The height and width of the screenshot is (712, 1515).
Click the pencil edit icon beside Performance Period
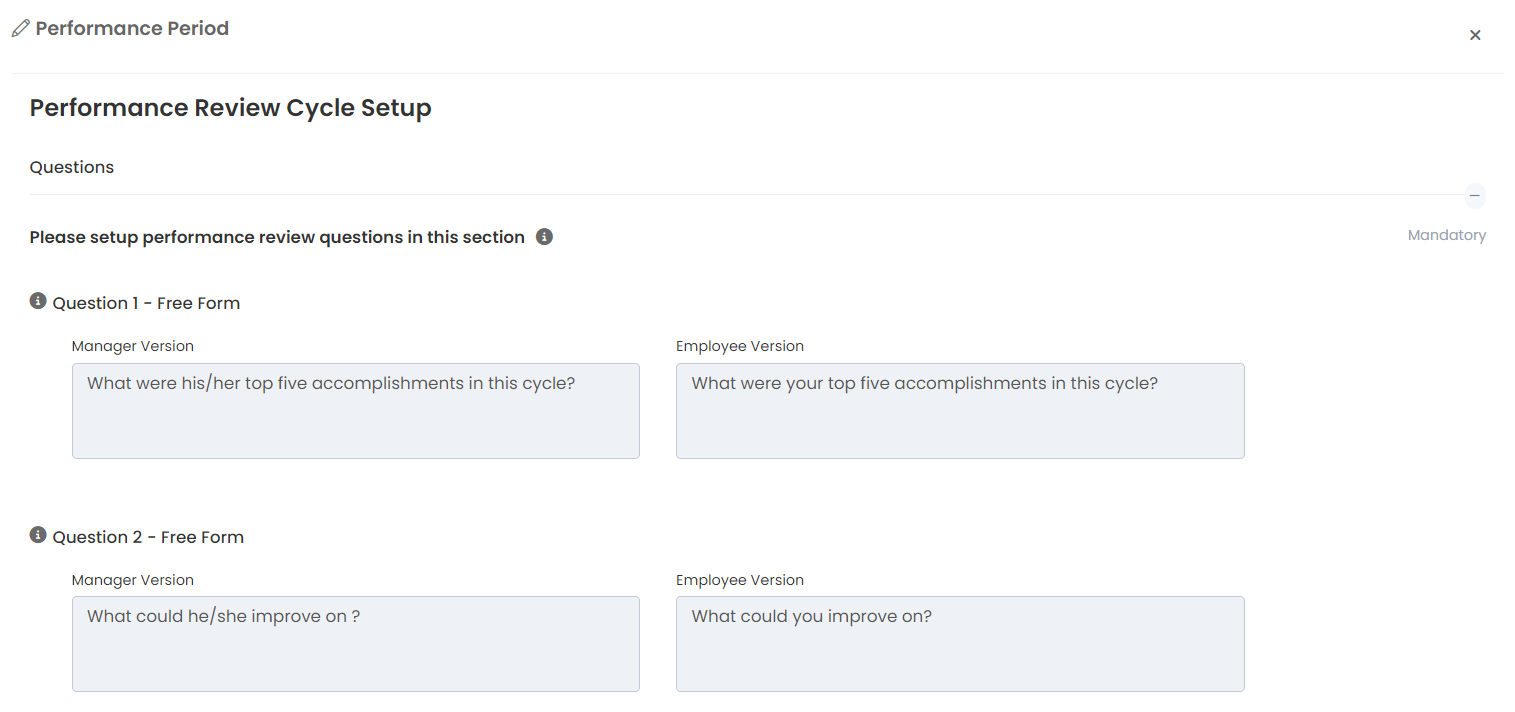tap(20, 29)
